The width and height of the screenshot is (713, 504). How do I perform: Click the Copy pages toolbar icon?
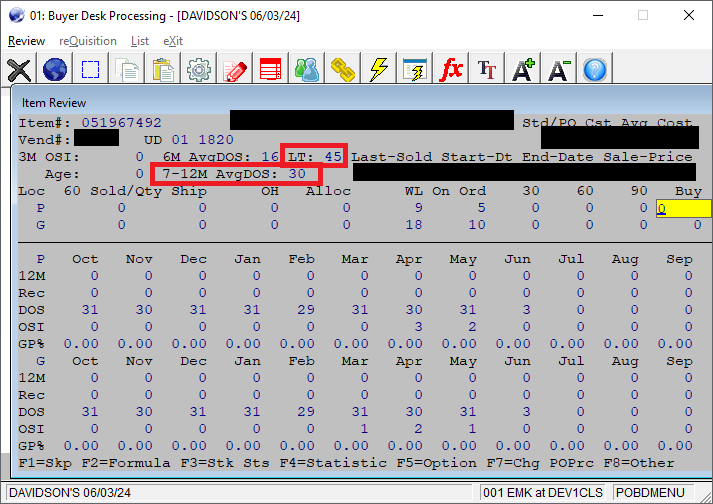point(127,69)
